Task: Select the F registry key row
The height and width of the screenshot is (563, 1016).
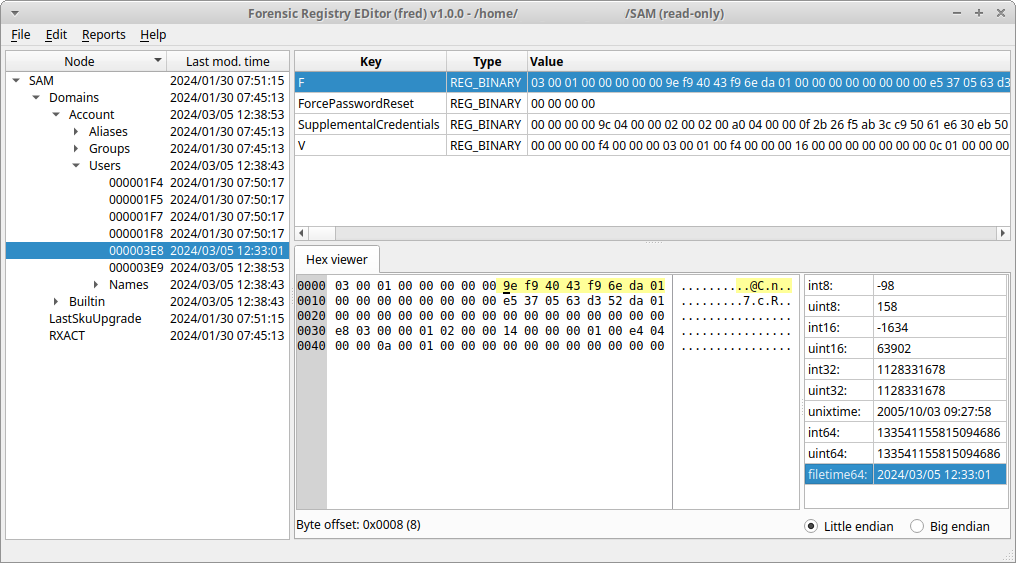Action: point(652,82)
